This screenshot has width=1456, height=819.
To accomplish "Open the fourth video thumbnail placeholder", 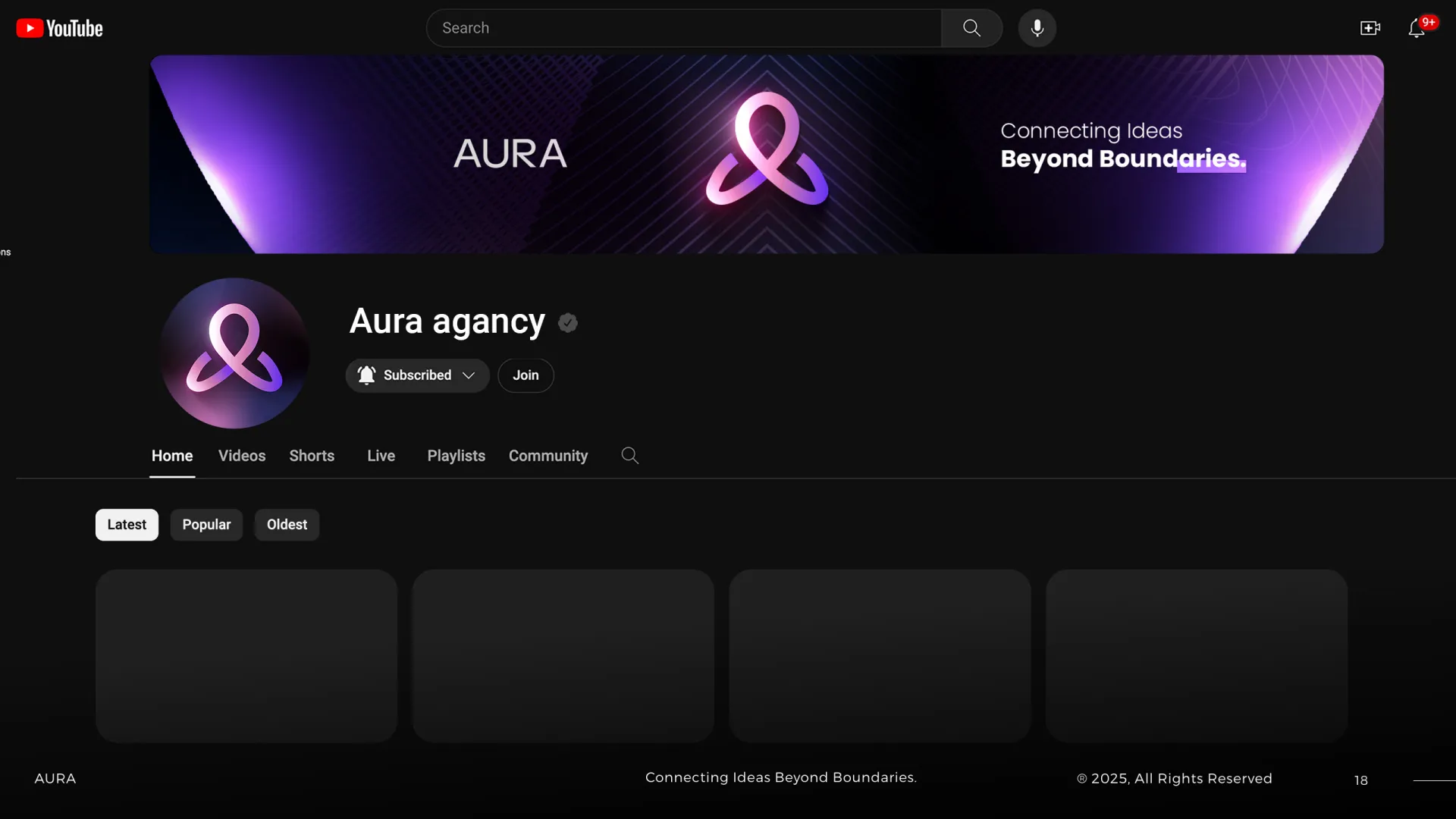I will pyautogui.click(x=1197, y=656).
